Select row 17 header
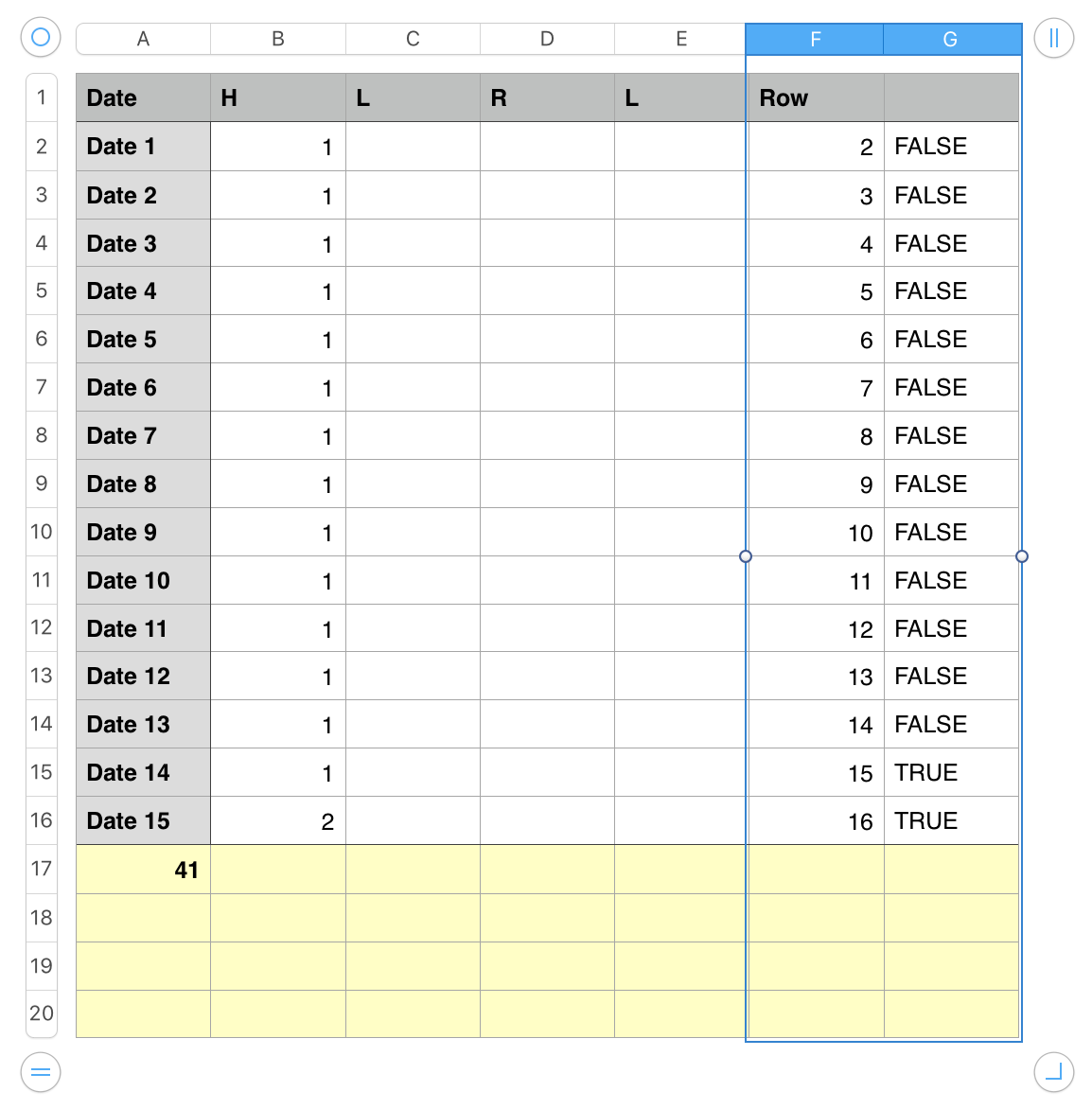 point(42,869)
